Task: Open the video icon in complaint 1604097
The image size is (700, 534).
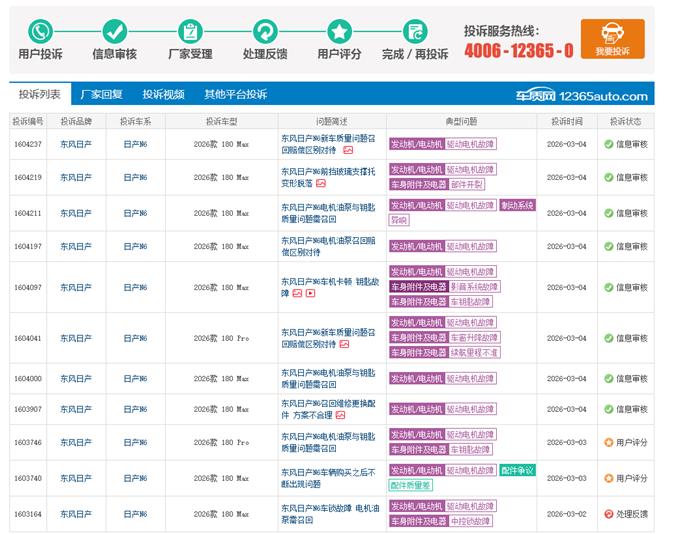Action: click(x=310, y=293)
